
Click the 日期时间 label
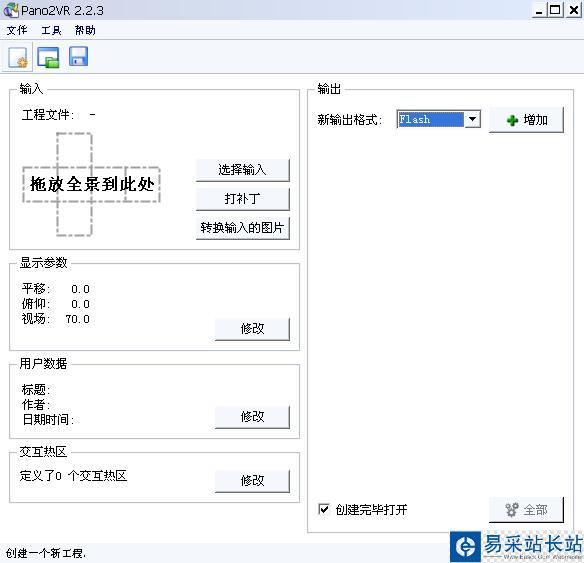tap(48, 420)
